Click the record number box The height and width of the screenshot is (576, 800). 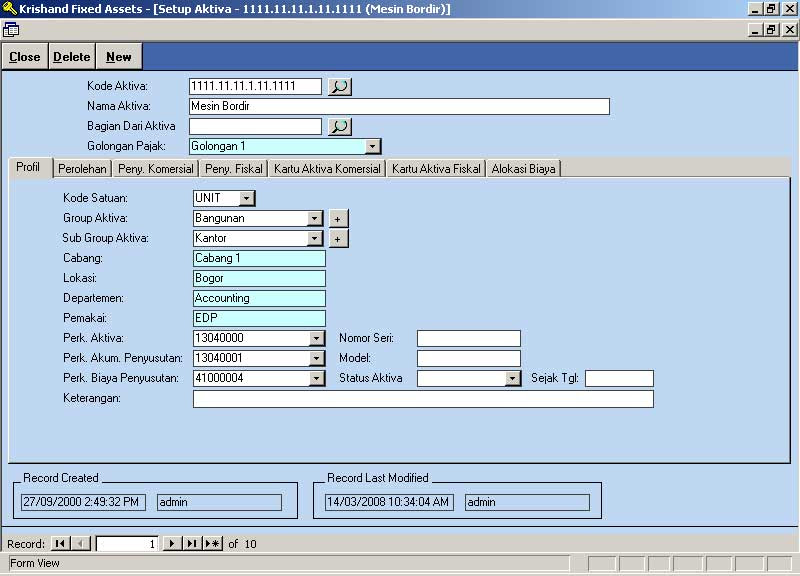(127, 543)
